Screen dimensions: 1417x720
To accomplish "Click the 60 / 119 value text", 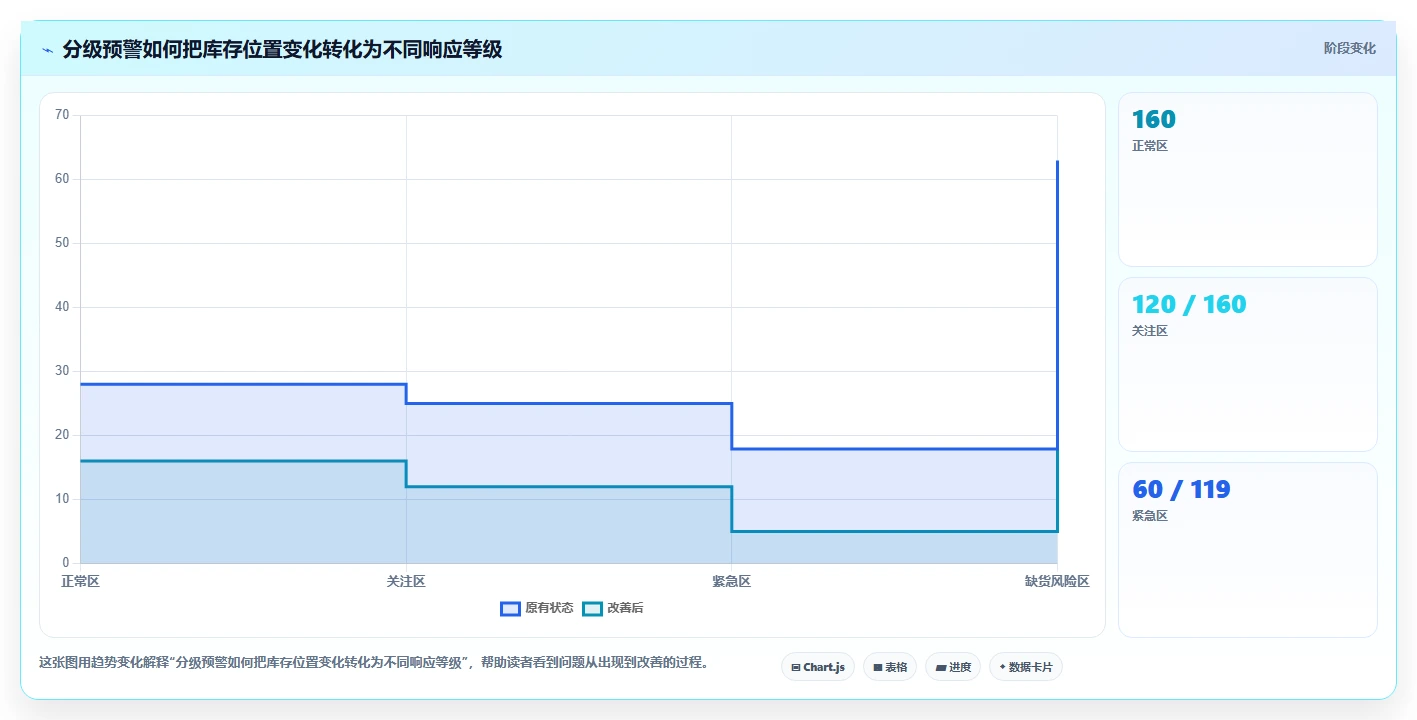I will coord(1181,490).
